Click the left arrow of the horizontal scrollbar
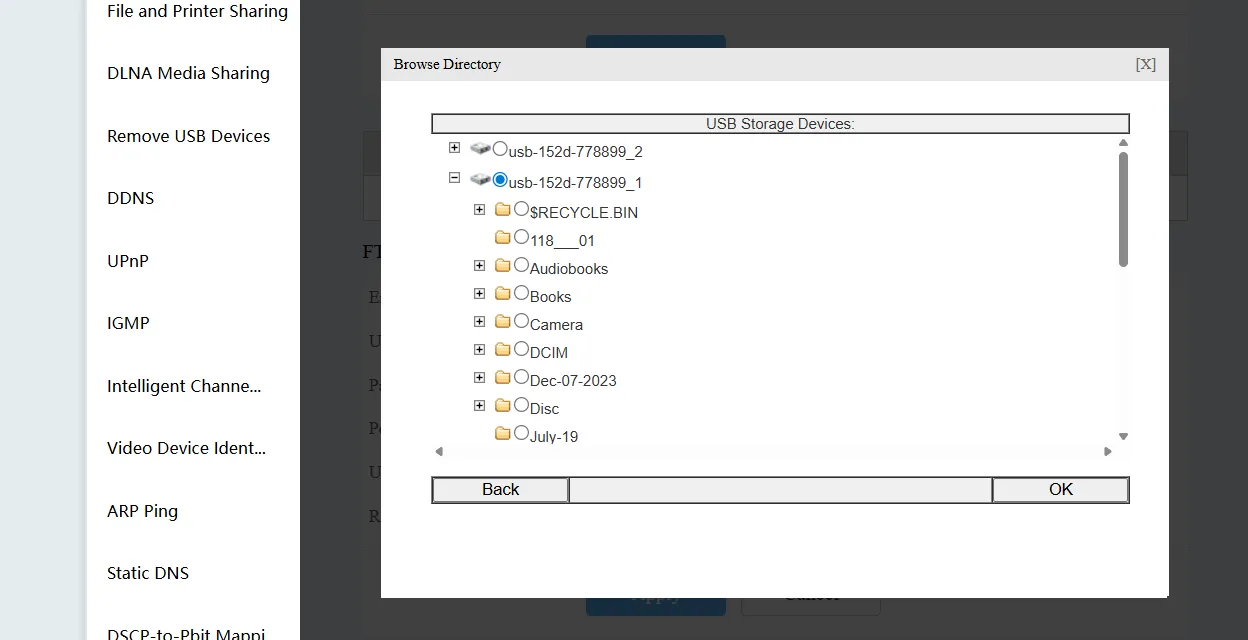 click(x=438, y=451)
